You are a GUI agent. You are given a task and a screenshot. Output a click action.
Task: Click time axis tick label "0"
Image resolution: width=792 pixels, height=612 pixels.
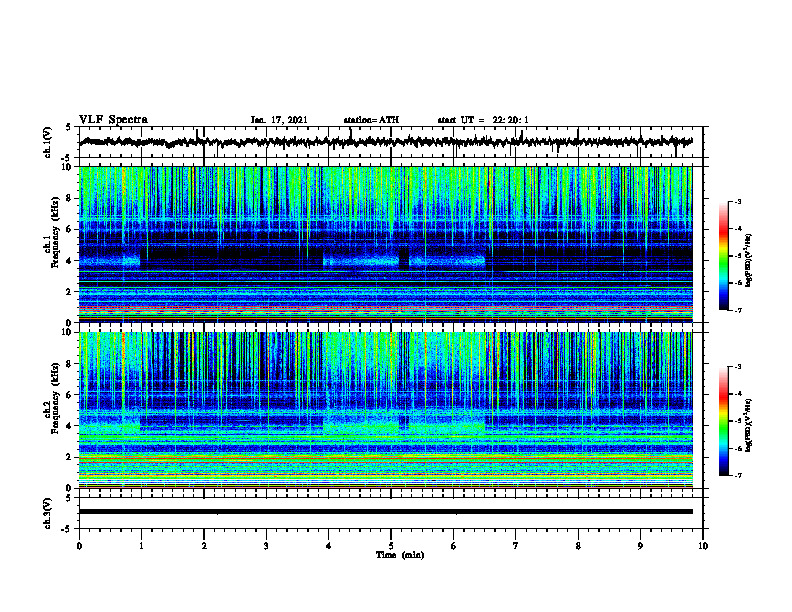79,546
